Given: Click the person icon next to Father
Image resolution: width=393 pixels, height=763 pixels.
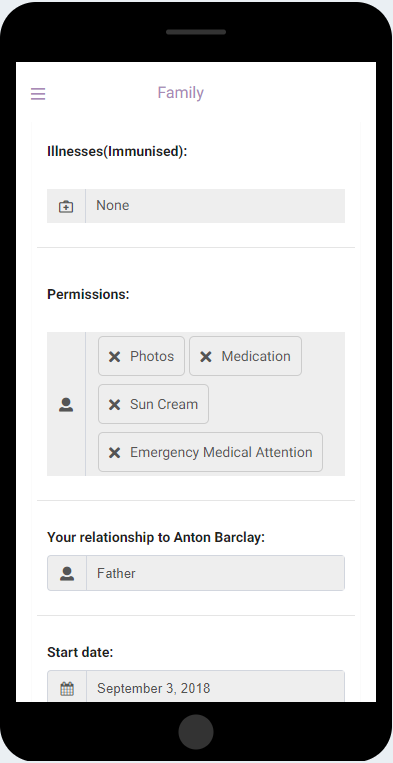Looking at the screenshot, I should click(67, 573).
